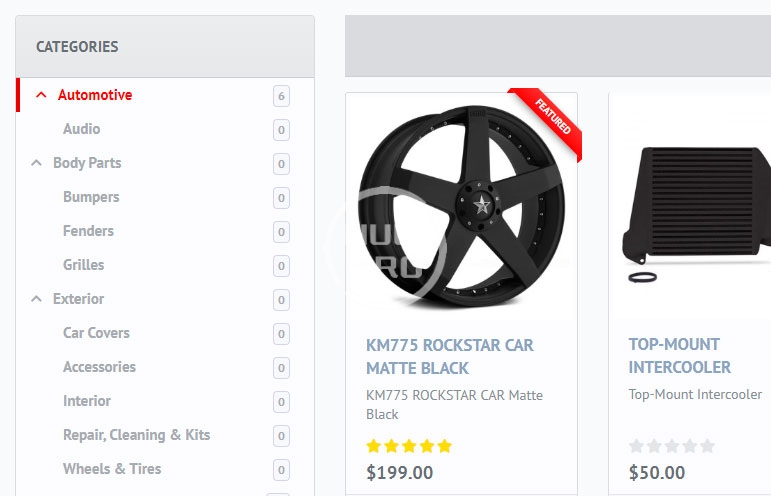Viewport: 771px width, 496px height.
Task: Collapse the Exterior subcategory chevron
Action: [x=37, y=299]
